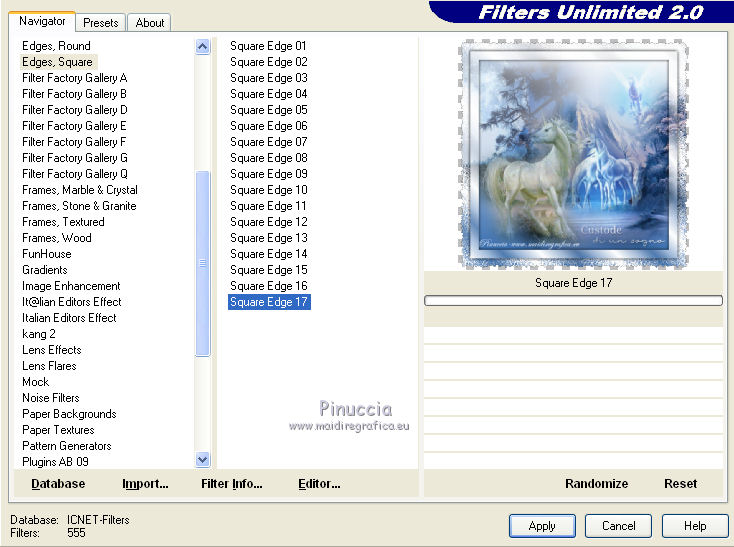Select the highlighted Square Edge 17 filter
The width and height of the screenshot is (734, 547).
point(269,302)
